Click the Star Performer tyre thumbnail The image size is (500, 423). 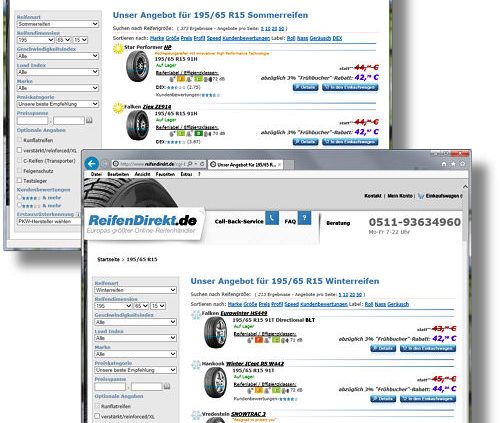coord(137,66)
